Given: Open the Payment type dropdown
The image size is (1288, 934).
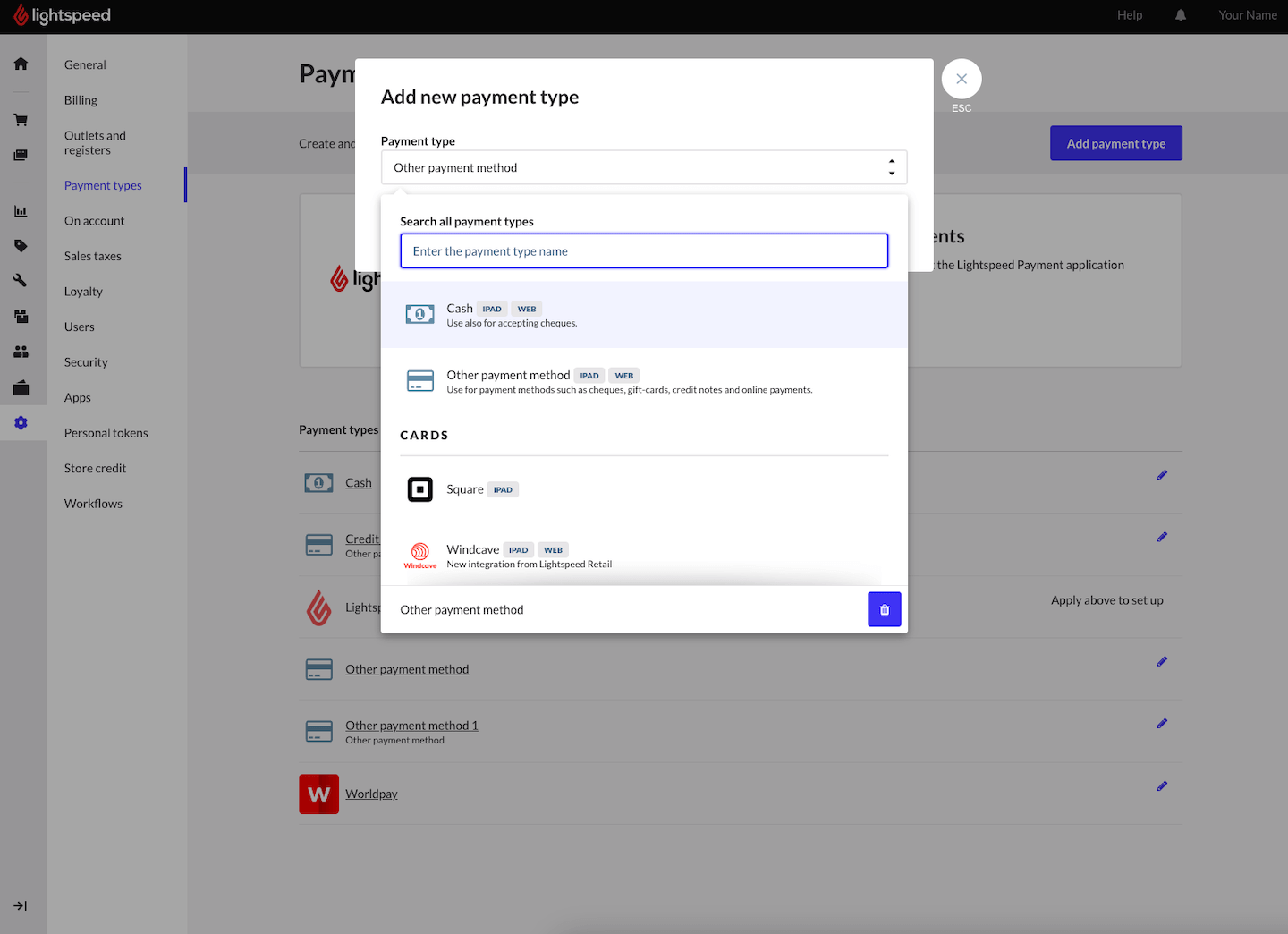Looking at the screenshot, I should (x=643, y=167).
